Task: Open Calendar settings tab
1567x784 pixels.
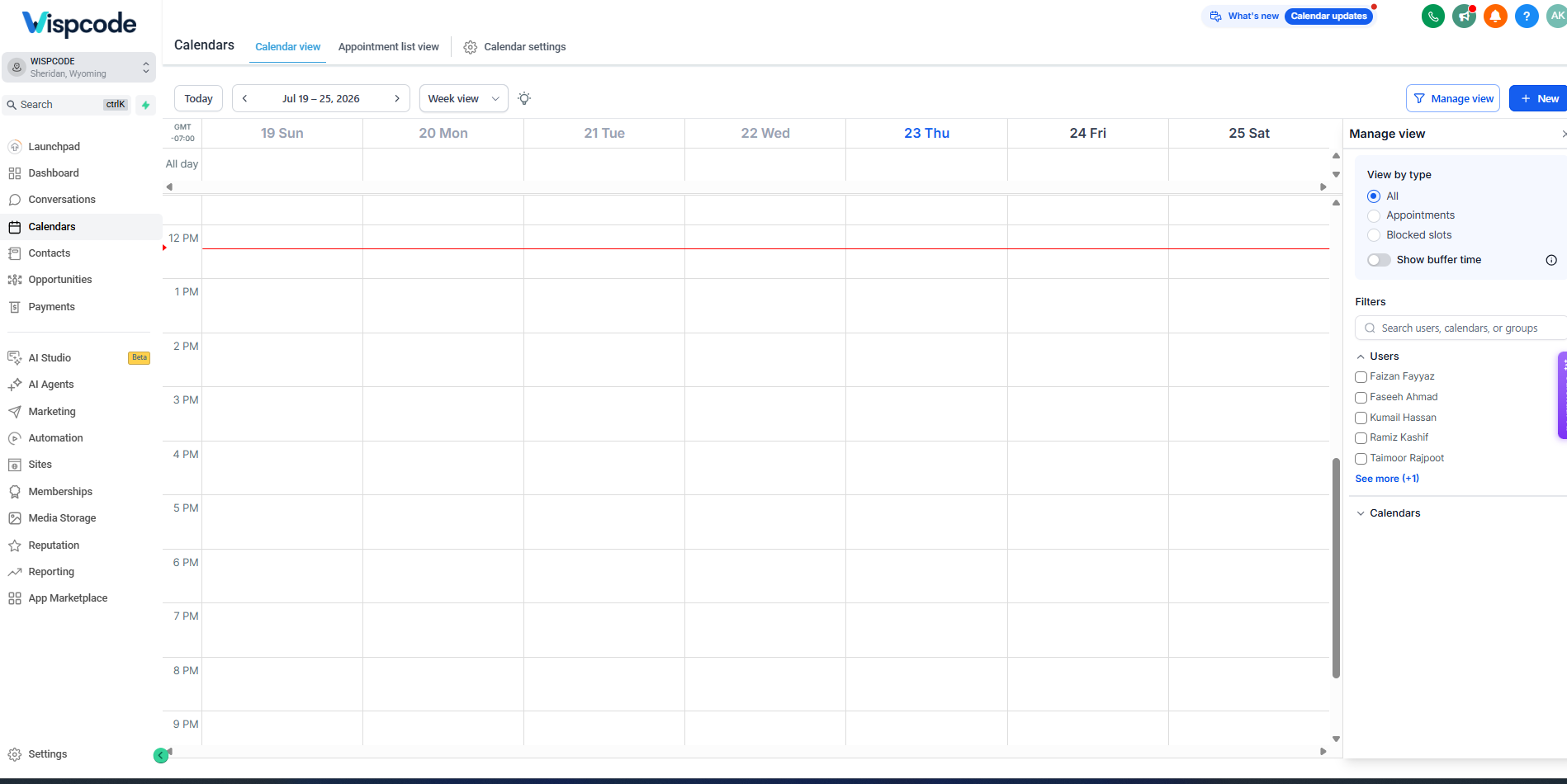Action: (514, 47)
